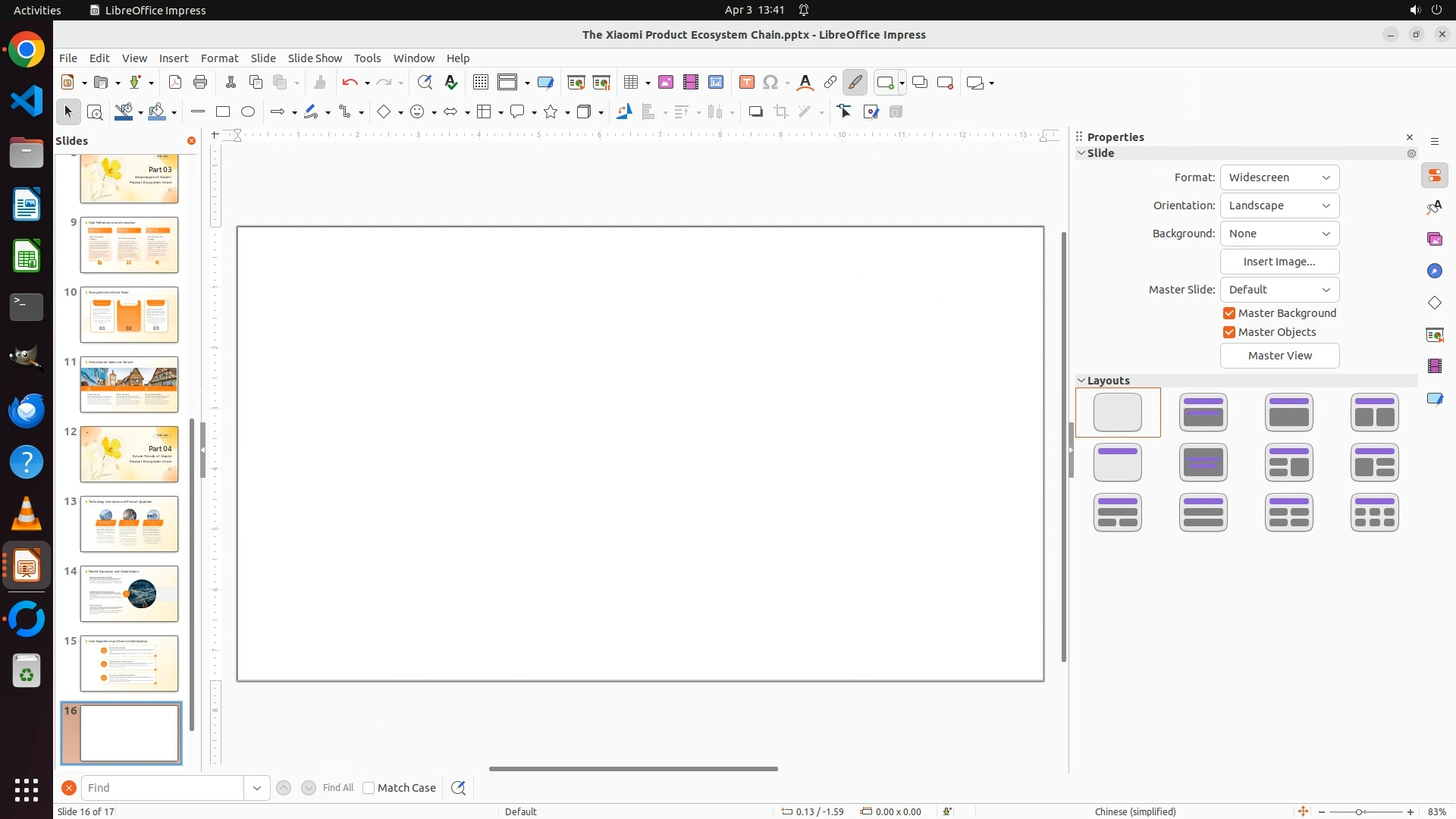The height and width of the screenshot is (819, 1456).
Task: Open the Format menu
Action: (219, 58)
